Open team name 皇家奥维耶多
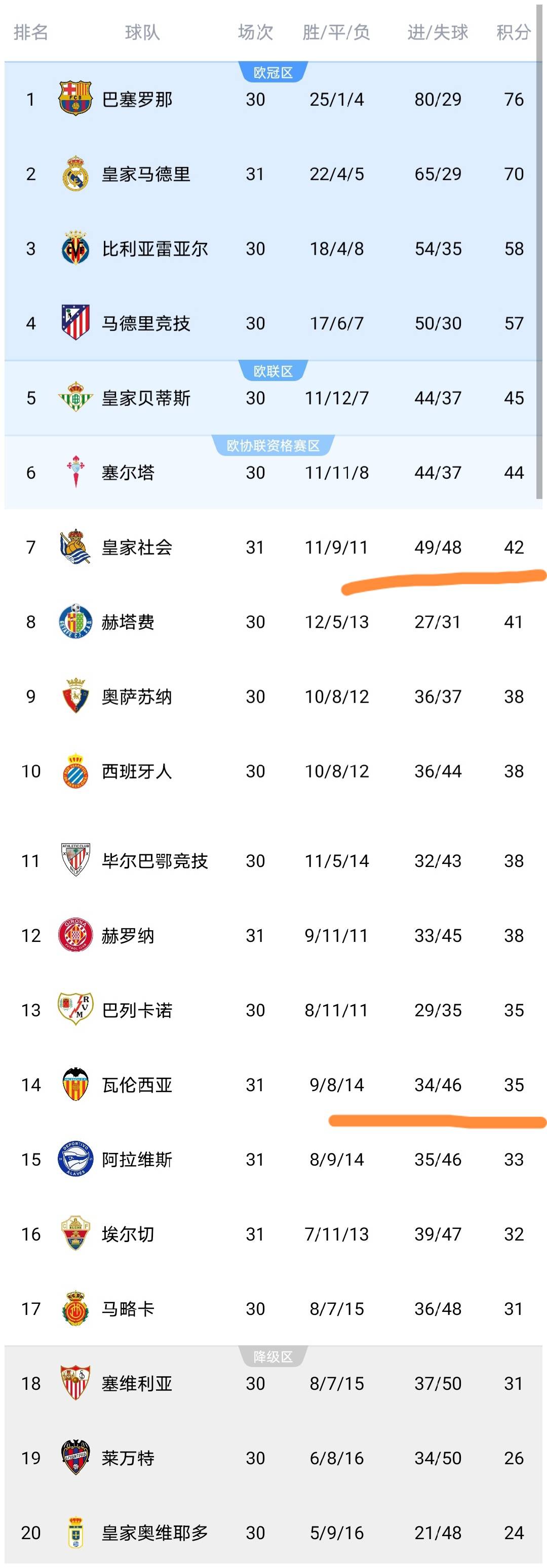The image size is (547, 1568). [x=154, y=1532]
